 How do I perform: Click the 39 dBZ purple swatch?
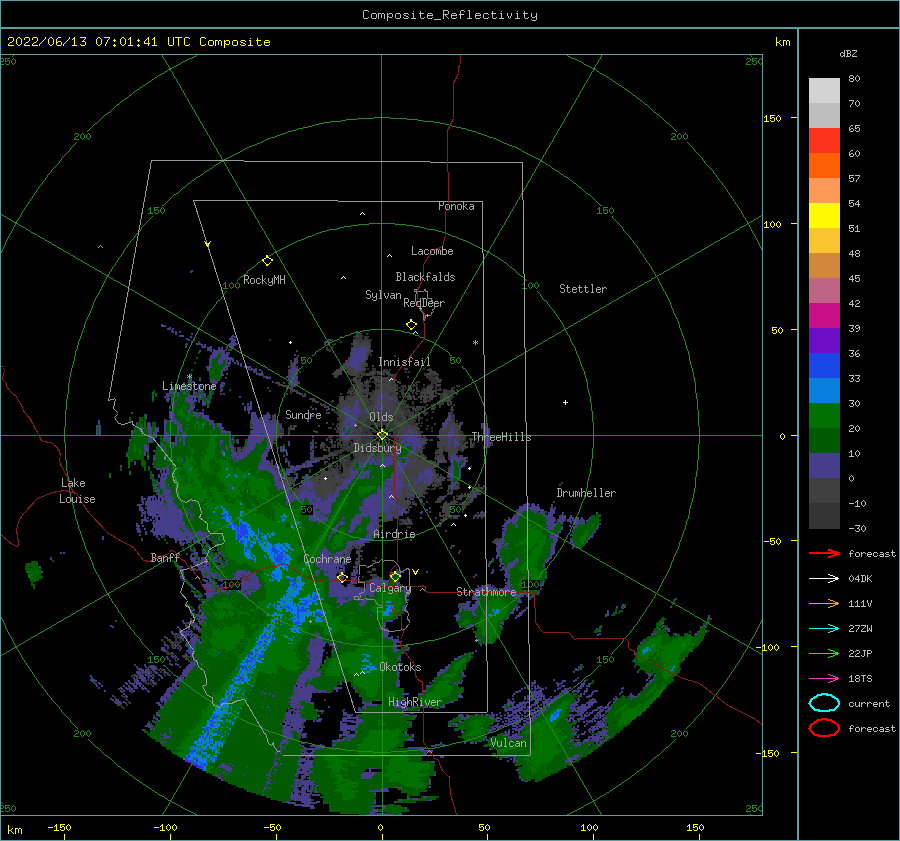coord(824,340)
